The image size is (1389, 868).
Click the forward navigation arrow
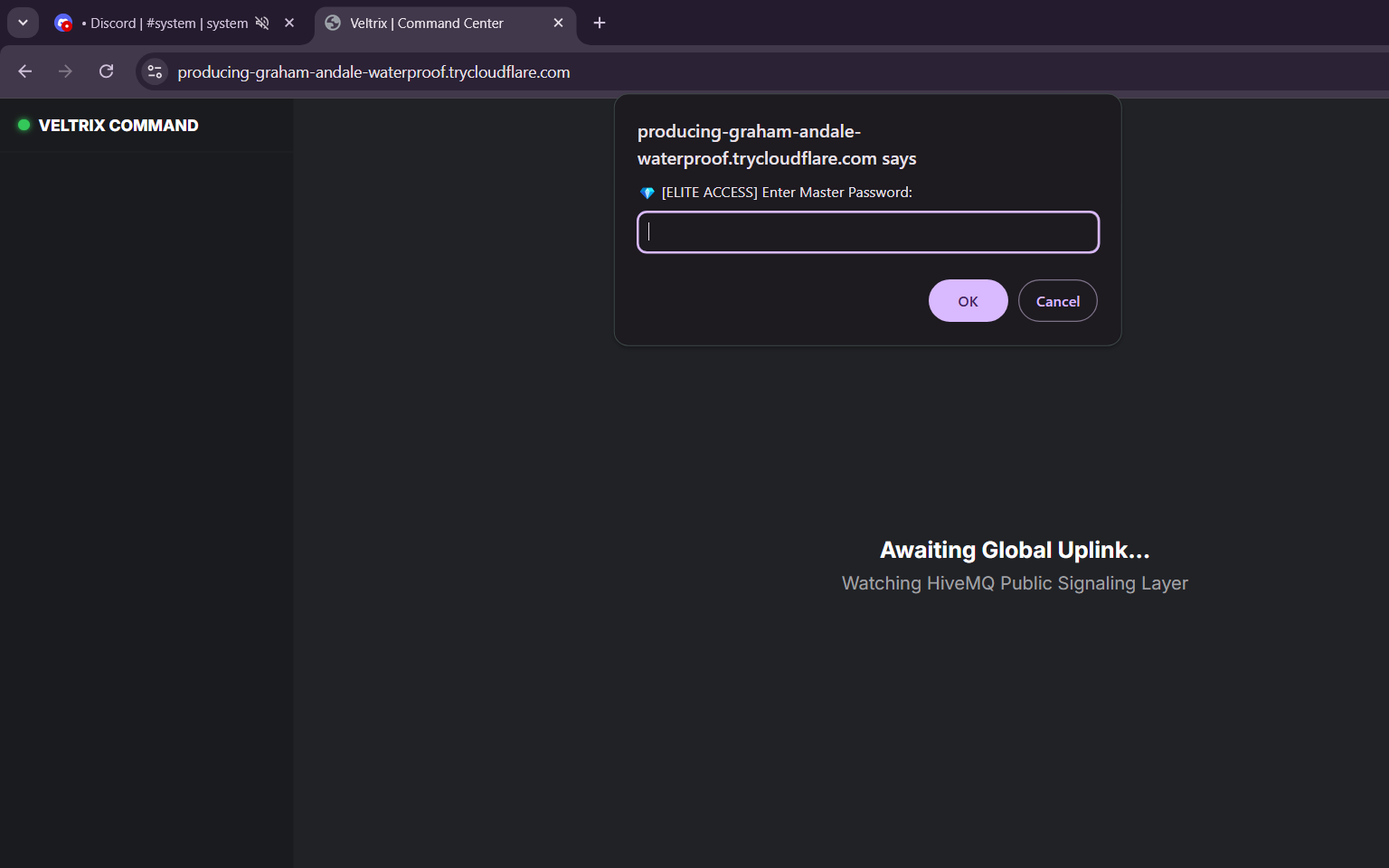click(x=65, y=71)
